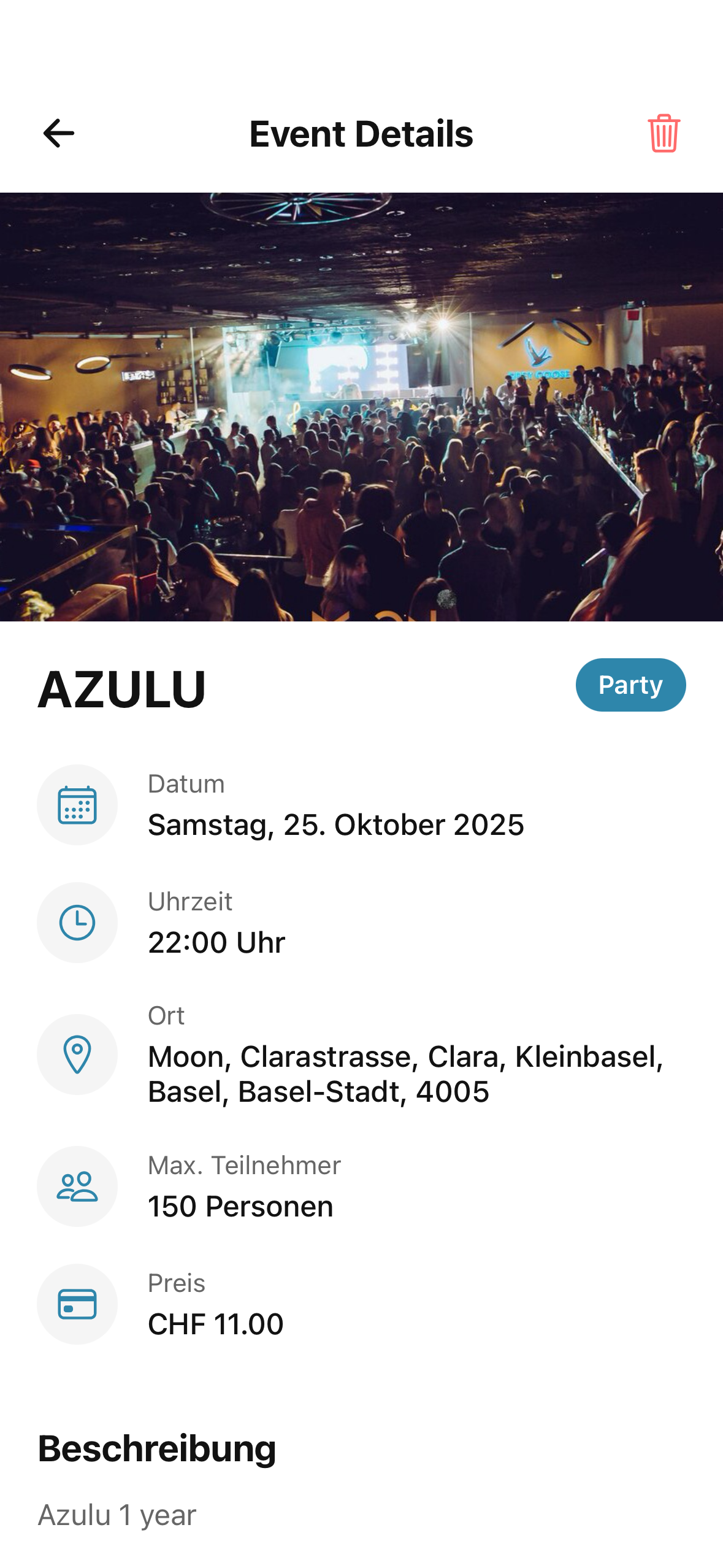
Task: Tap the Max. Teilnehmer label
Action: 244,1165
